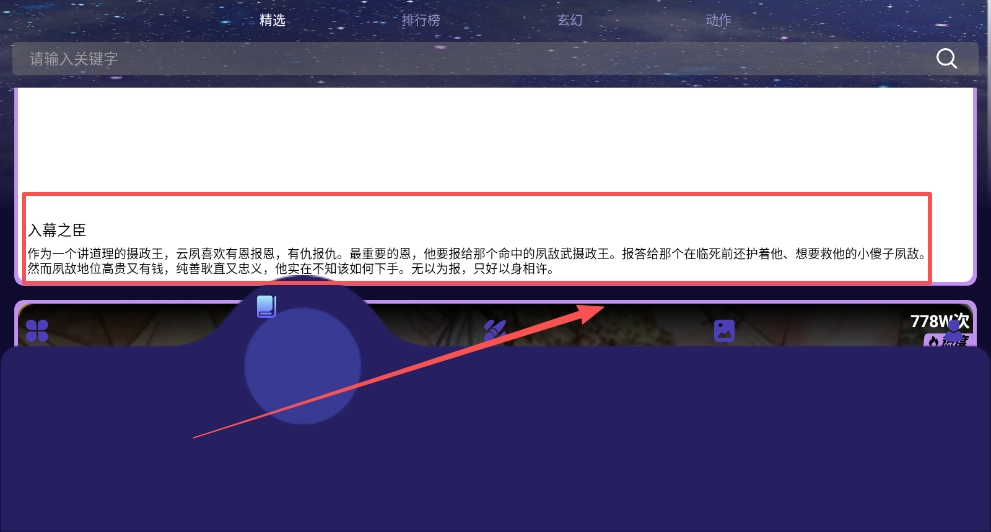Click the description line starting 然而夙敌地位高贵
Image resolution: width=991 pixels, height=532 pixels.
(290, 269)
